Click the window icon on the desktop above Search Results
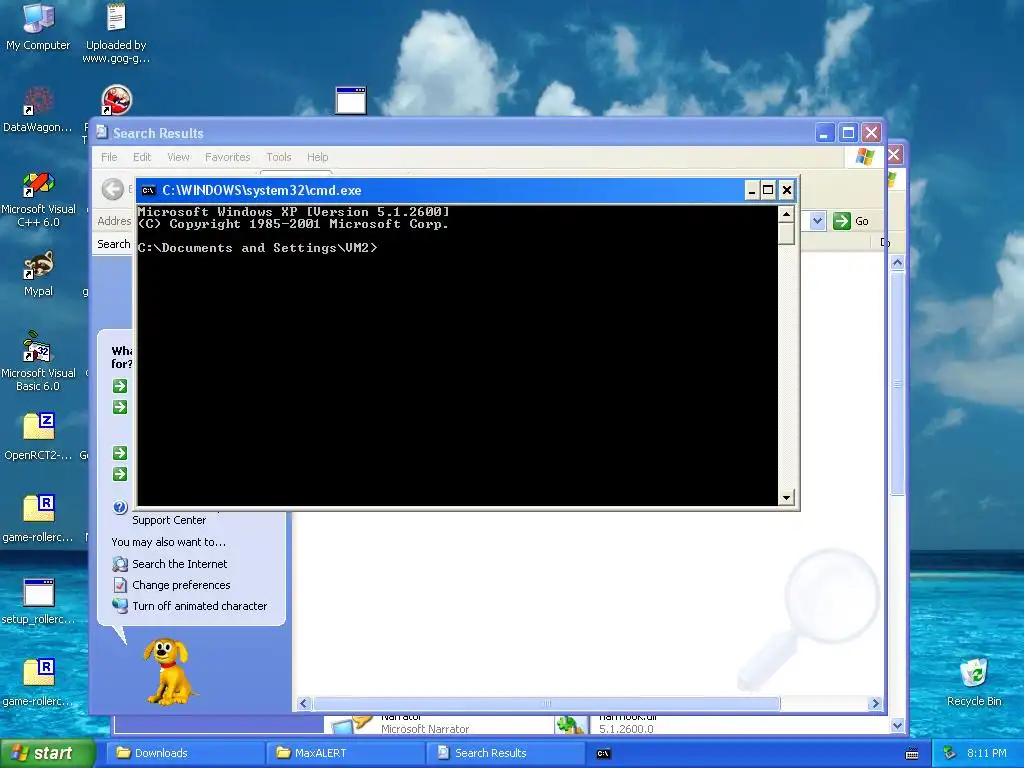The image size is (1024, 768). coord(351,101)
